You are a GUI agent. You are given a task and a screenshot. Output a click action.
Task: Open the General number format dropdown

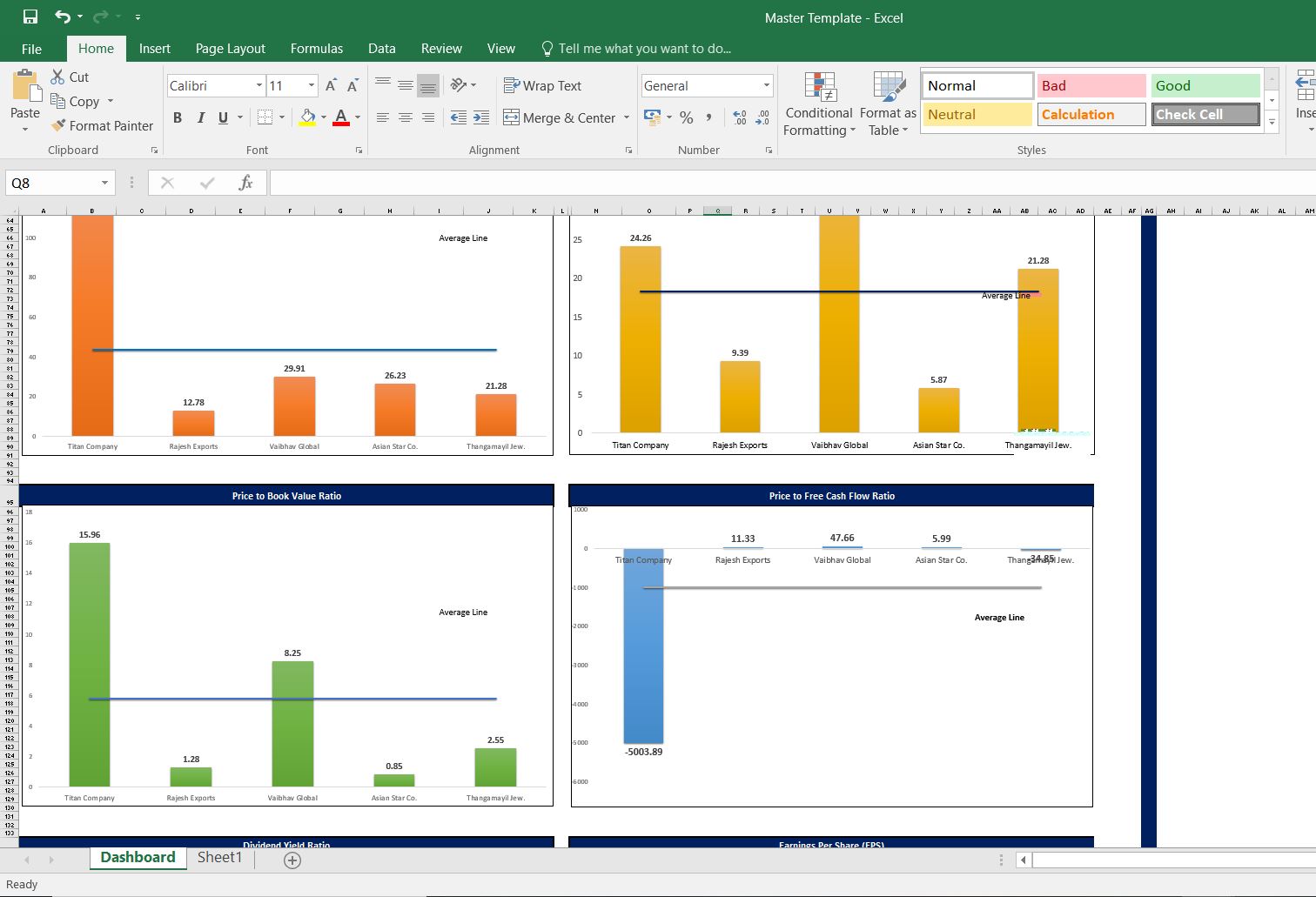767,85
